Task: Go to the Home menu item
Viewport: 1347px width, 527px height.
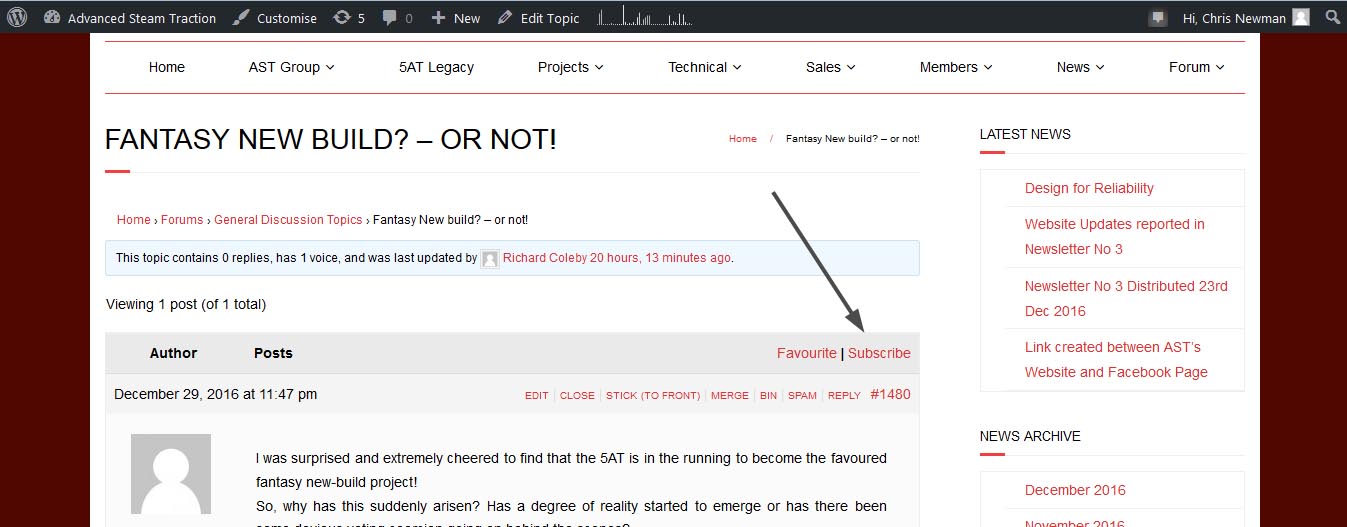Action: pos(167,67)
